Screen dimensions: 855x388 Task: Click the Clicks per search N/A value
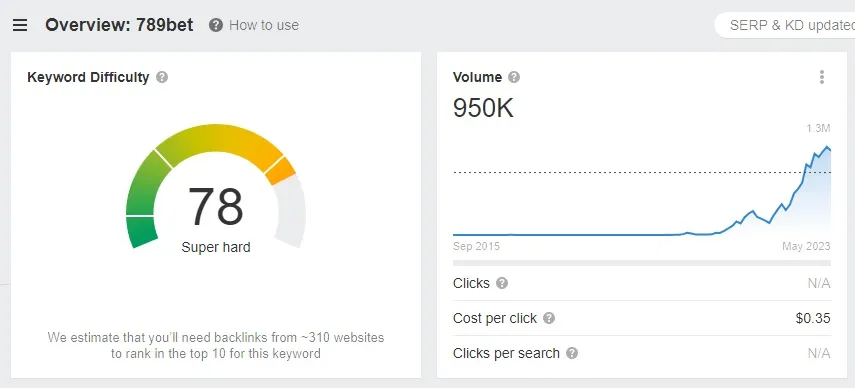click(819, 353)
